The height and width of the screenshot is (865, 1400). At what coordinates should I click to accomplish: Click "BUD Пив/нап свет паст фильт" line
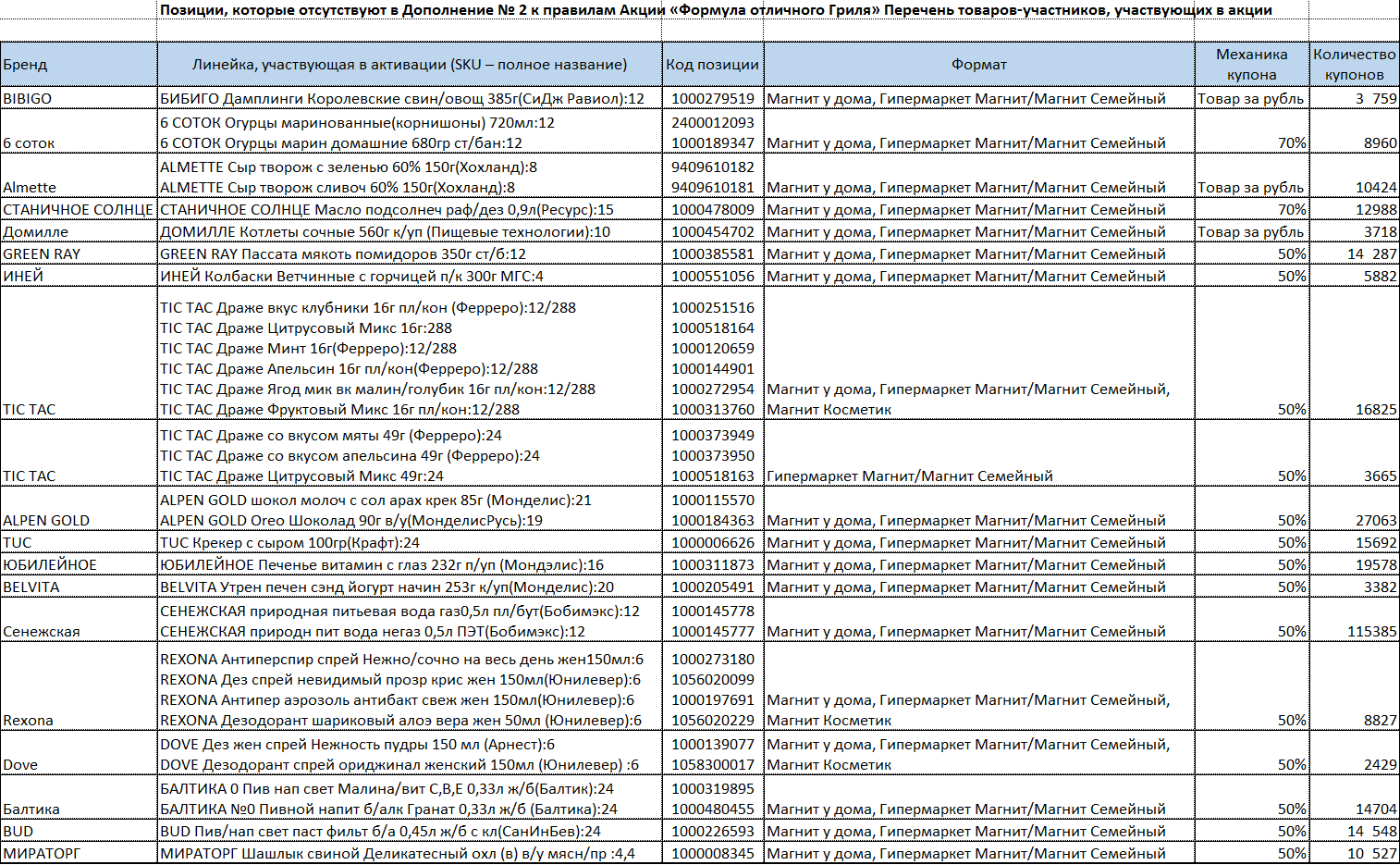(x=380, y=831)
